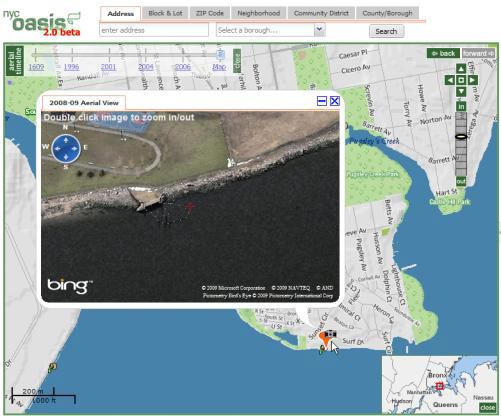Minimize the aerial view popup
501x416 pixels.
pyautogui.click(x=322, y=101)
